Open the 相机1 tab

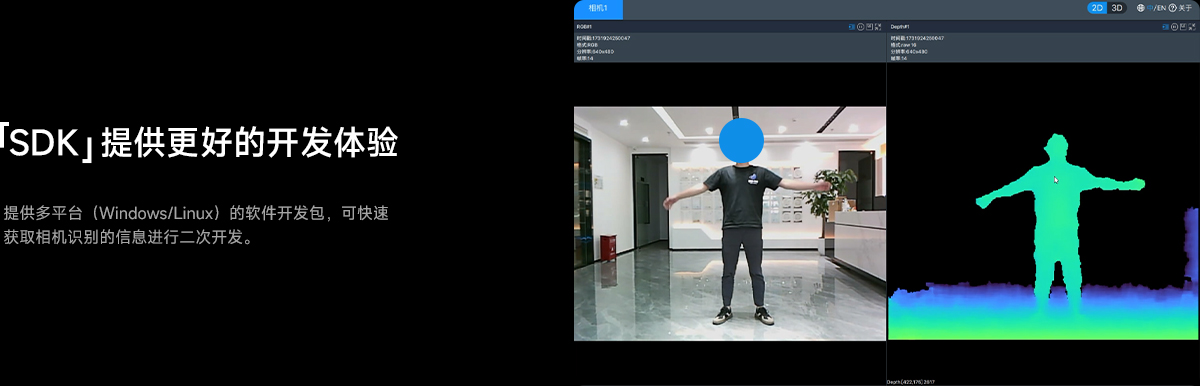(598, 9)
